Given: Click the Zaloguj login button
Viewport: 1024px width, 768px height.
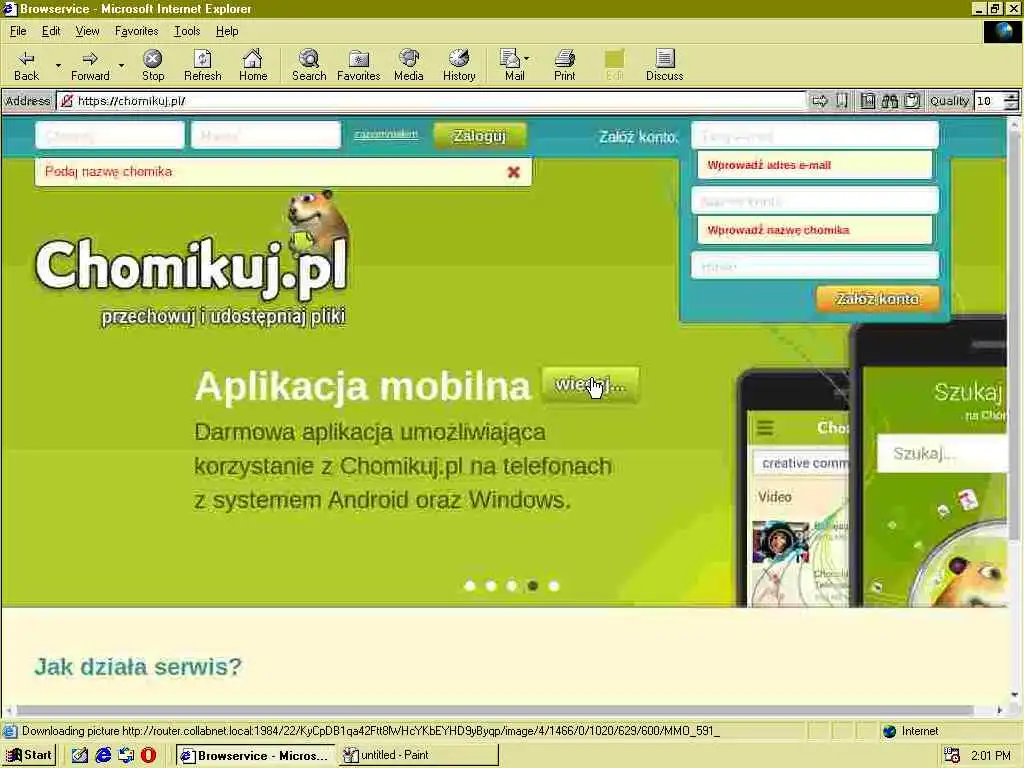Looking at the screenshot, I should point(479,135).
